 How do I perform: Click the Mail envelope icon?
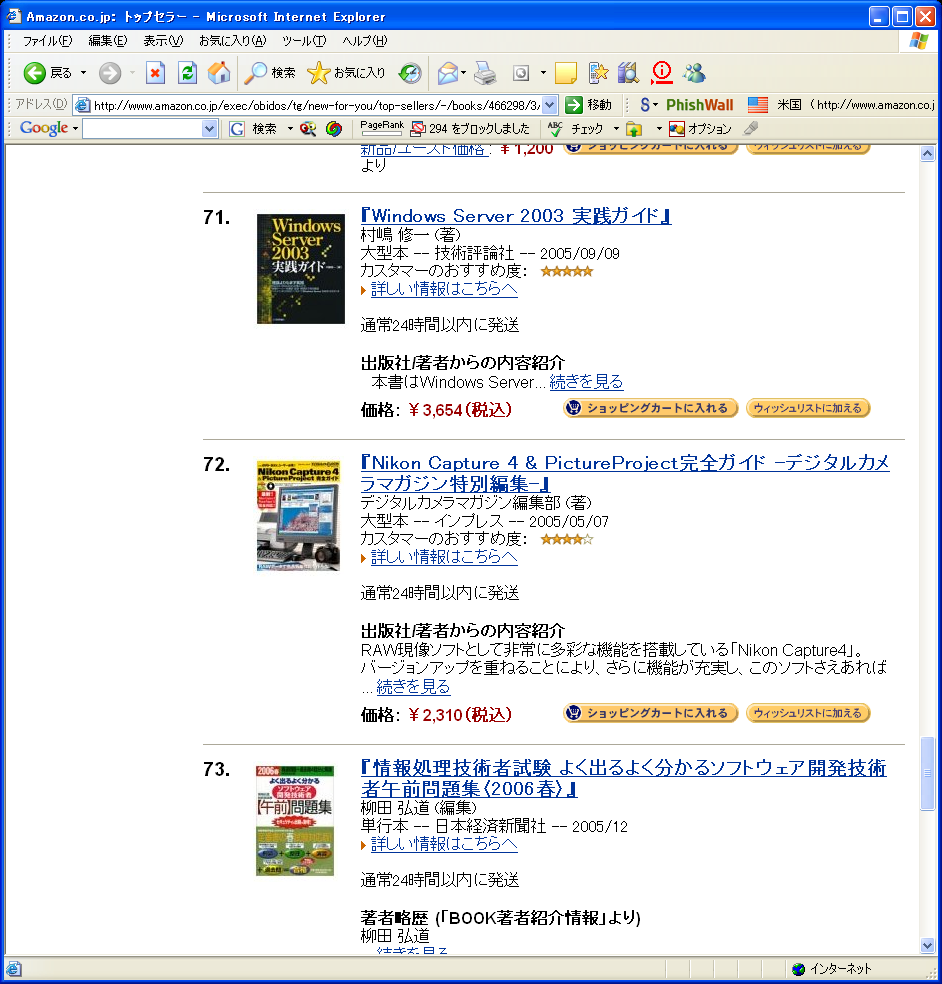pyautogui.click(x=447, y=73)
